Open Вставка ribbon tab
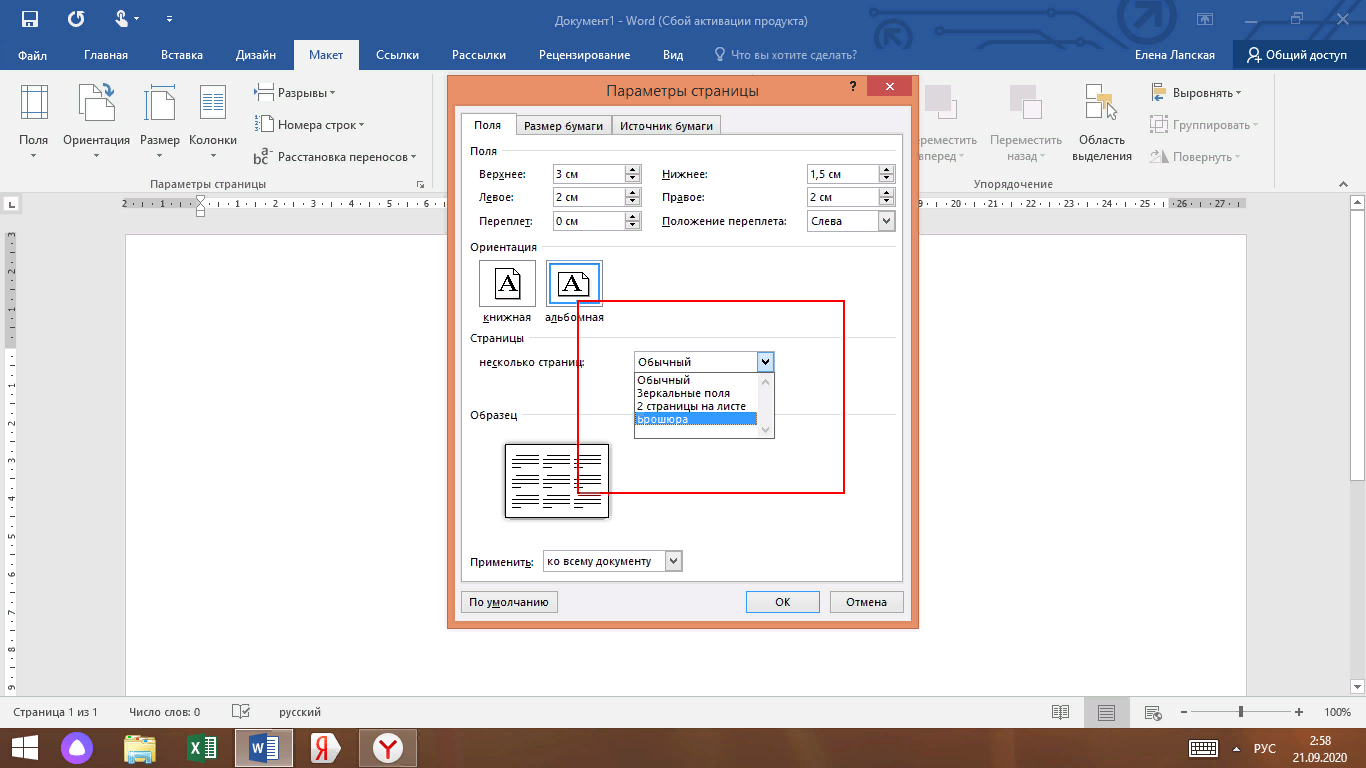Image resolution: width=1366 pixels, height=768 pixels. 182,55
